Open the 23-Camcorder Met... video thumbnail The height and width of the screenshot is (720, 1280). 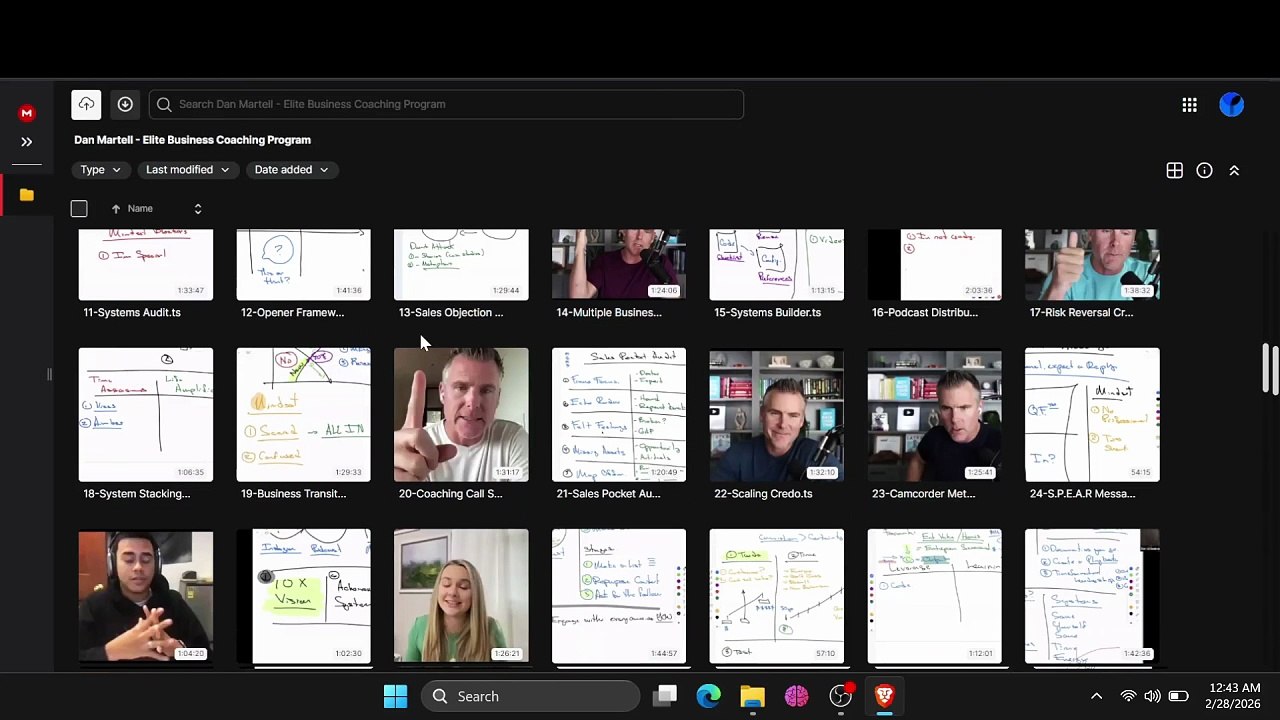(934, 415)
